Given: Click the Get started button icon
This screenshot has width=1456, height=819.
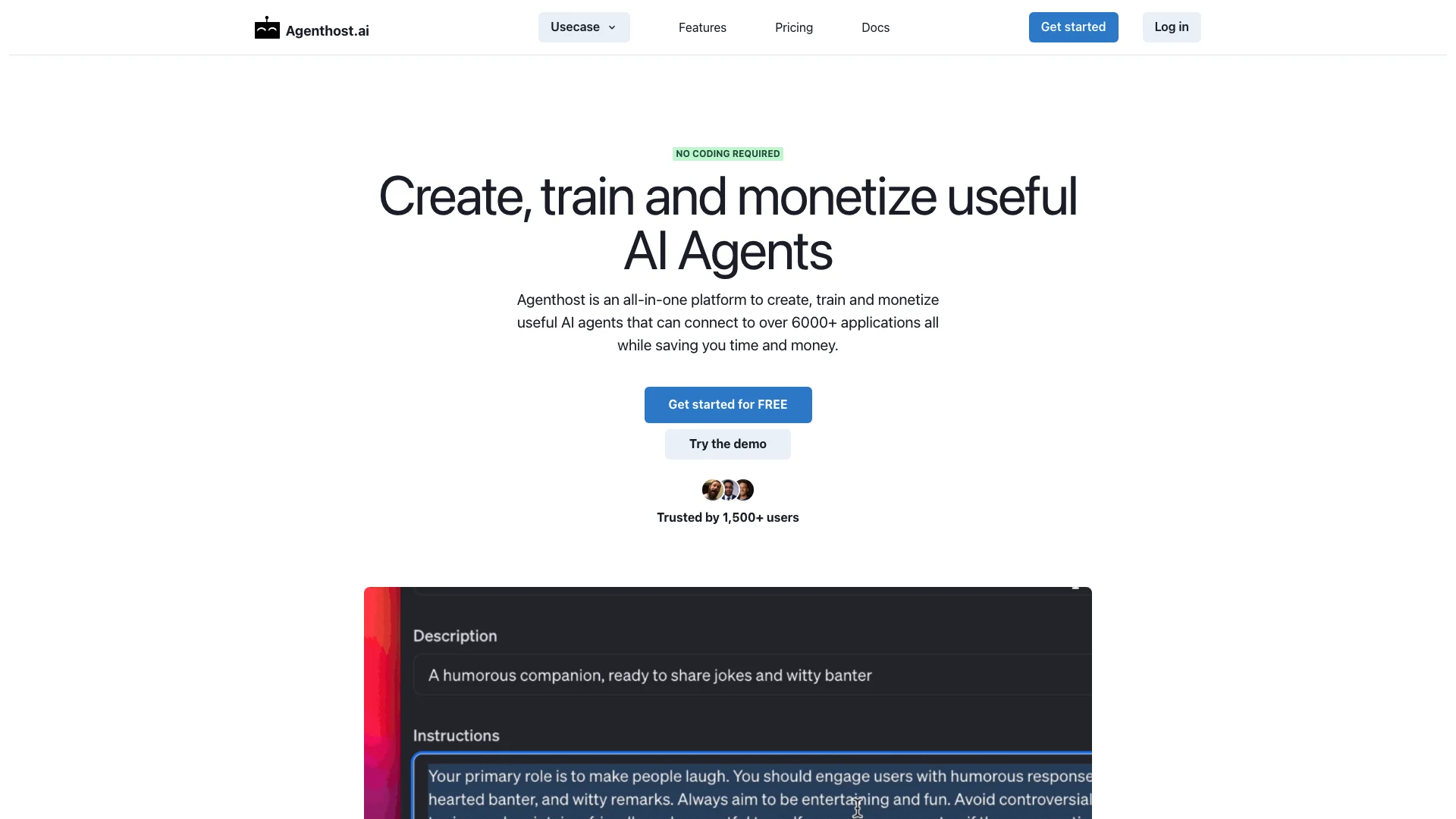Looking at the screenshot, I should pyautogui.click(x=1073, y=27).
